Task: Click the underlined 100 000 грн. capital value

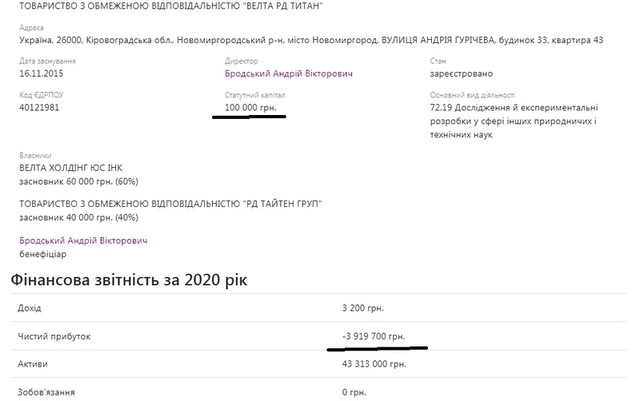Action: click(248, 107)
